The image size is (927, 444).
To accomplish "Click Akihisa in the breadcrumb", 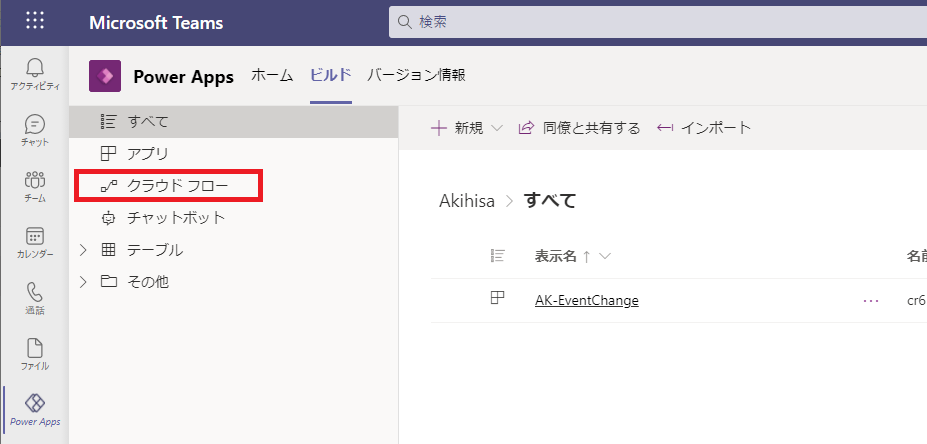I will [467, 201].
